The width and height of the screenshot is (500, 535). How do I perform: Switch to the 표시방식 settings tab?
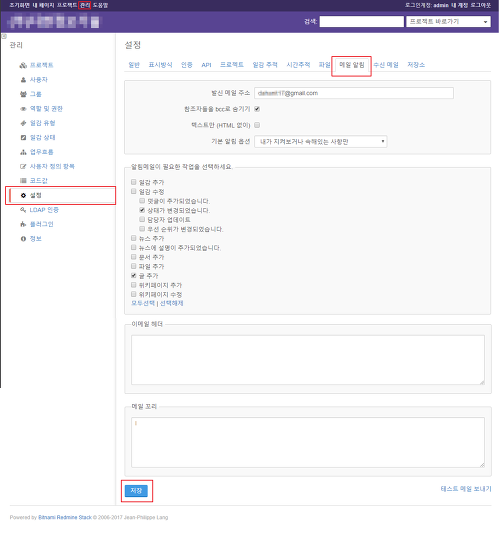click(160, 65)
